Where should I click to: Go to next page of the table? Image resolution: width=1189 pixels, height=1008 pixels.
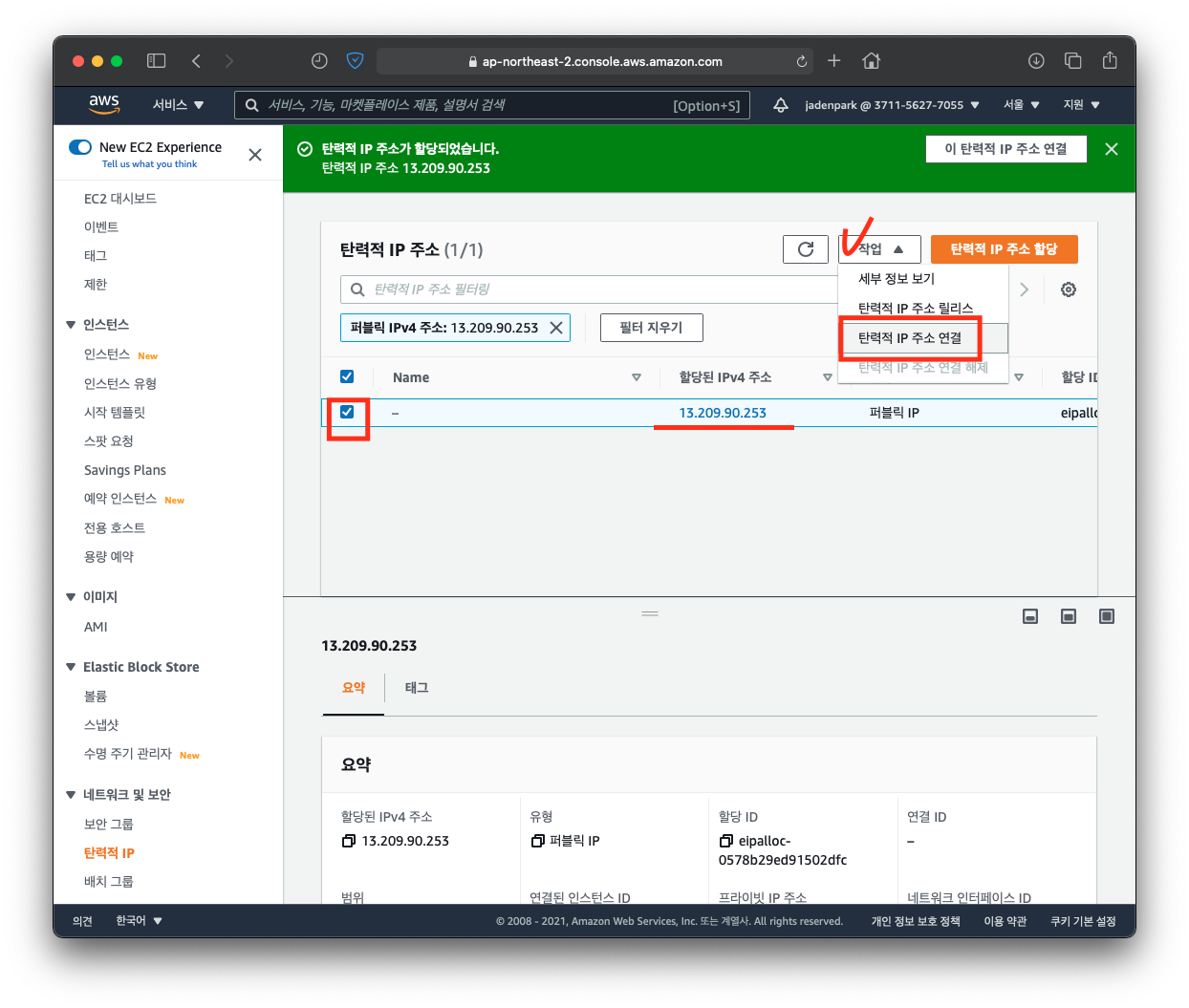(1025, 290)
